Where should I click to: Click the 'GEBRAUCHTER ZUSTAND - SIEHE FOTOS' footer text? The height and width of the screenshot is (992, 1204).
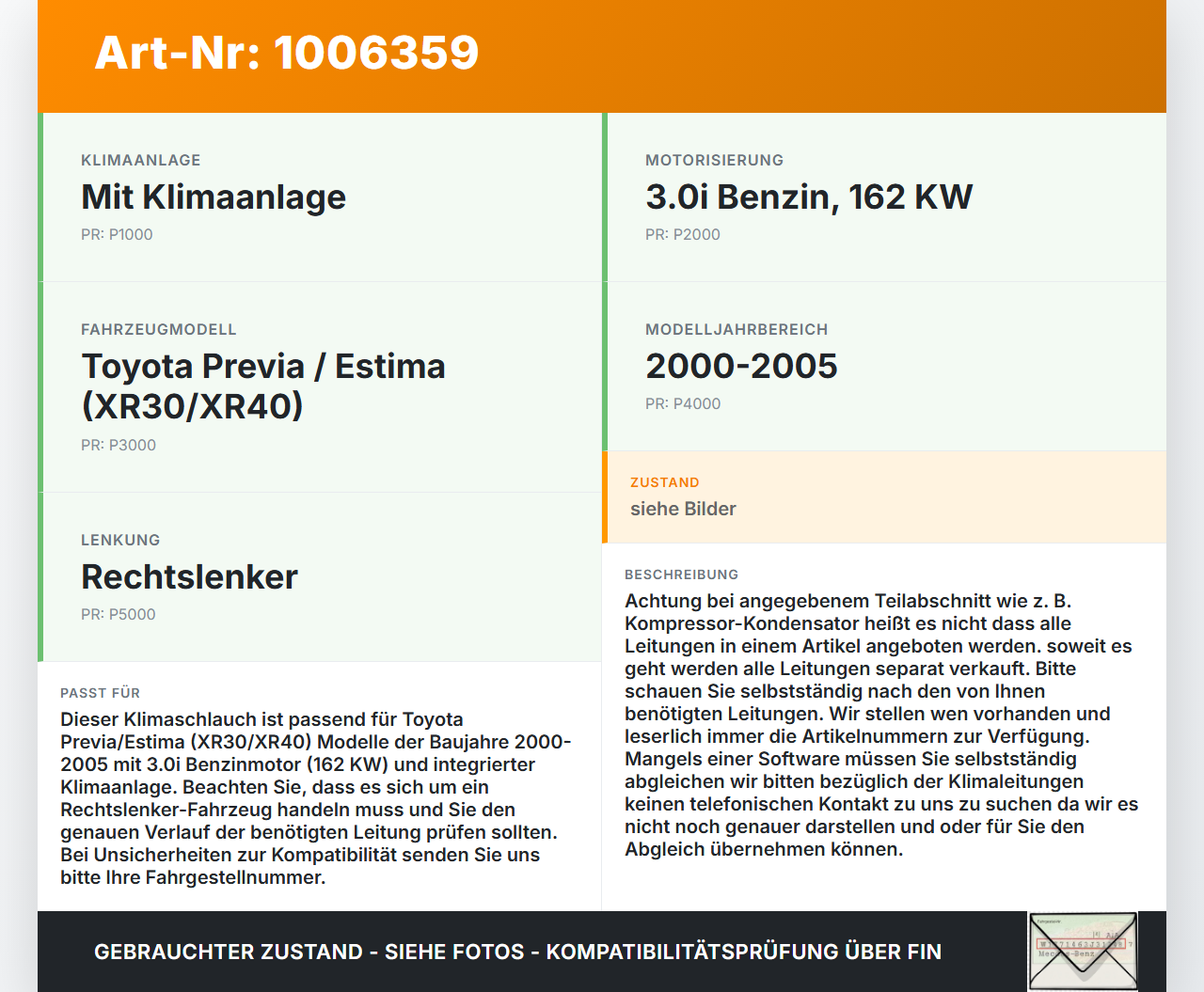coord(517,952)
